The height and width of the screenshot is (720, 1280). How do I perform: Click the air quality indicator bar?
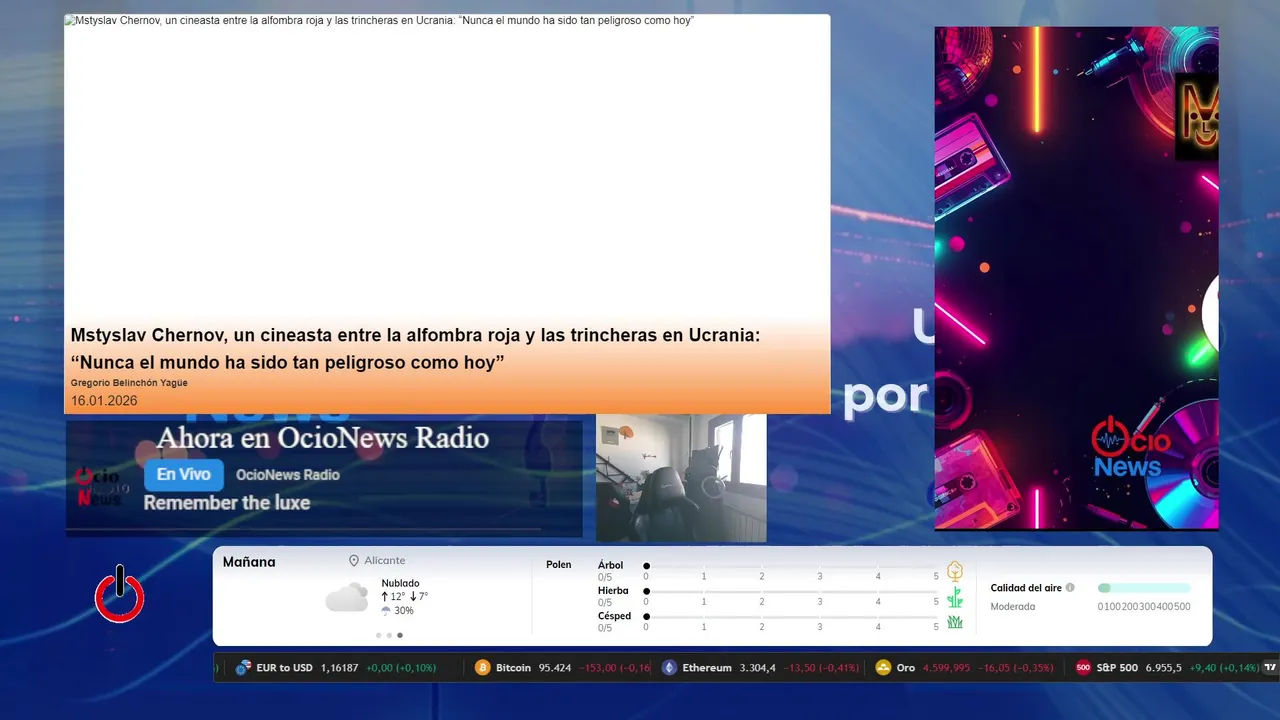coord(1144,588)
